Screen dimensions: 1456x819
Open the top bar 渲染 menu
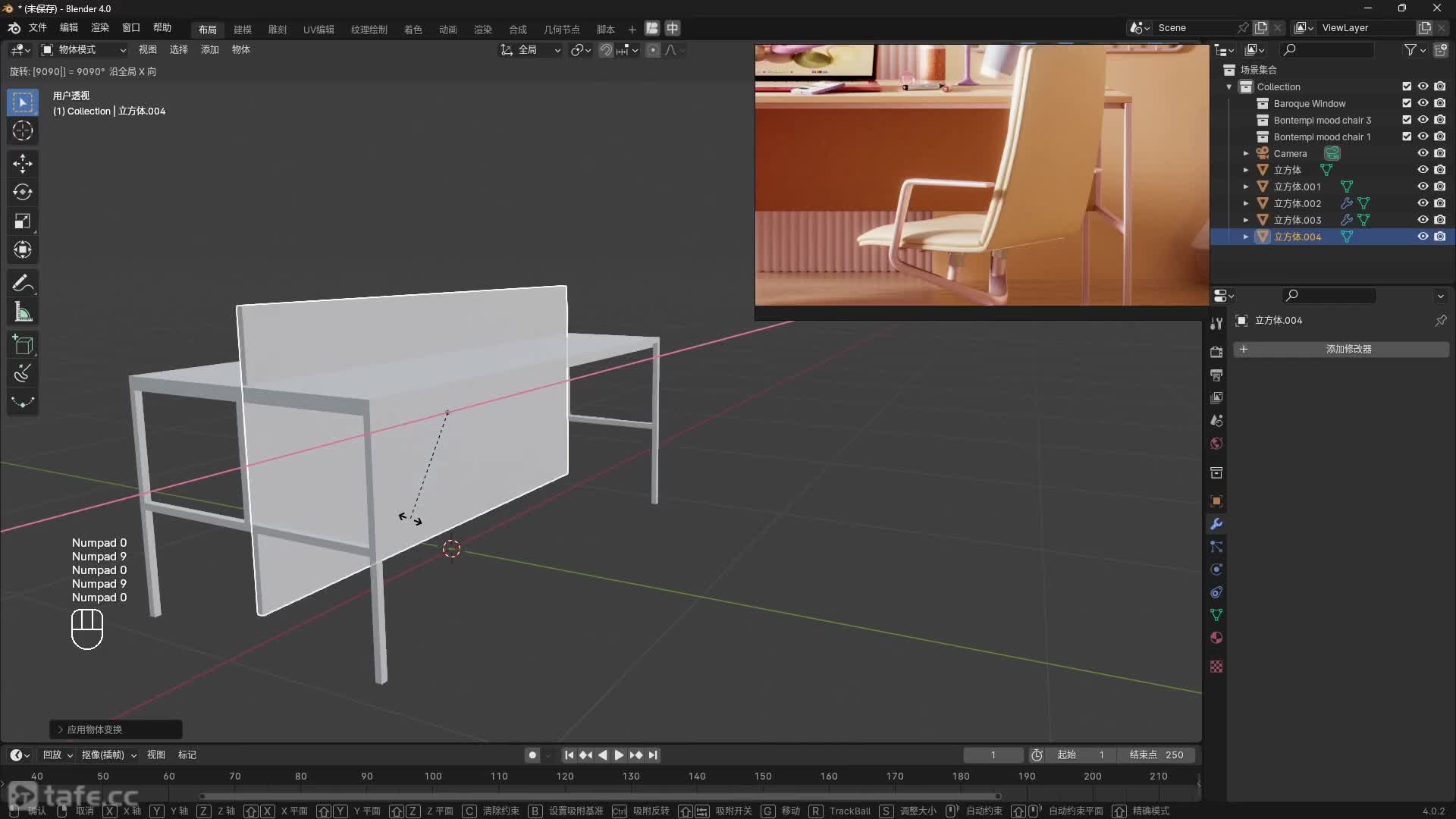click(x=100, y=28)
